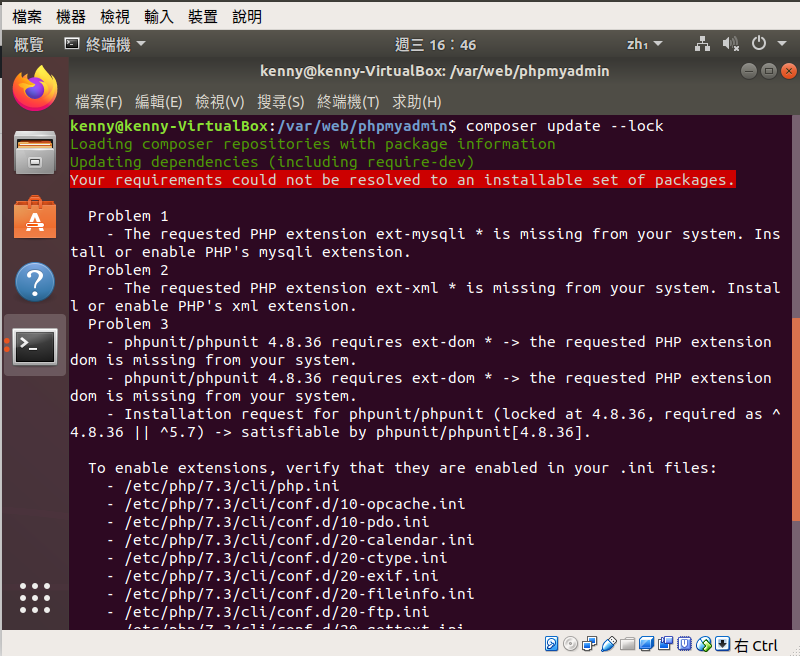Click the power icon in top panel

759,44
